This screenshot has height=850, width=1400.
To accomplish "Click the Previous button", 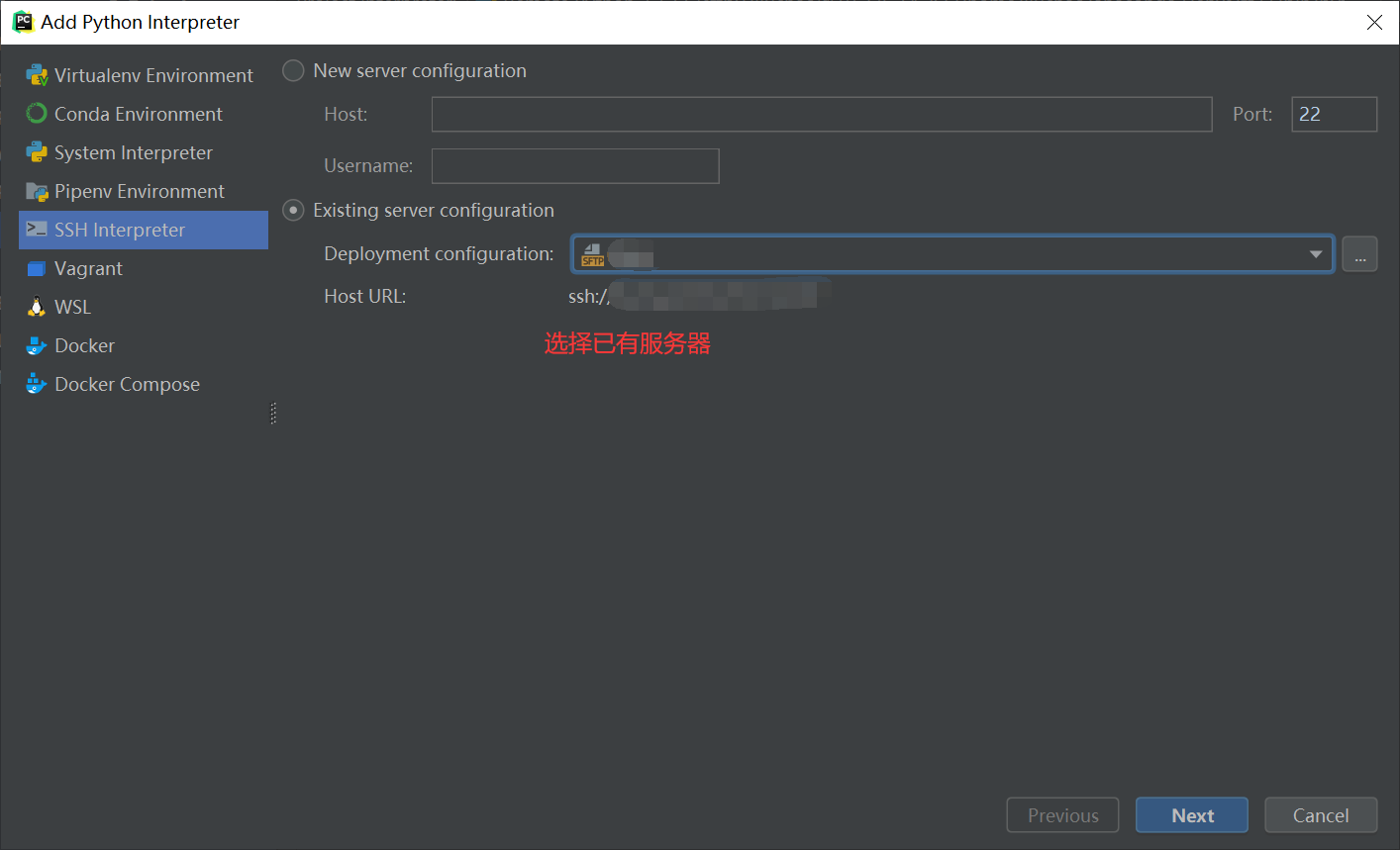I will pos(1062,815).
